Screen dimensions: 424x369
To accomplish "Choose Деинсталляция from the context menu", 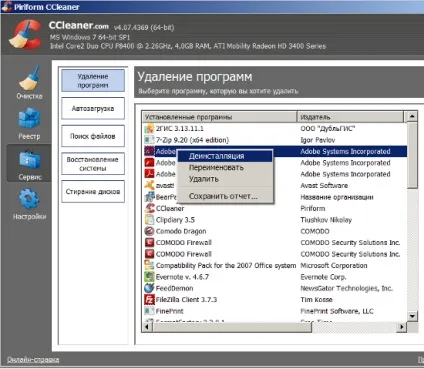I will point(225,156).
